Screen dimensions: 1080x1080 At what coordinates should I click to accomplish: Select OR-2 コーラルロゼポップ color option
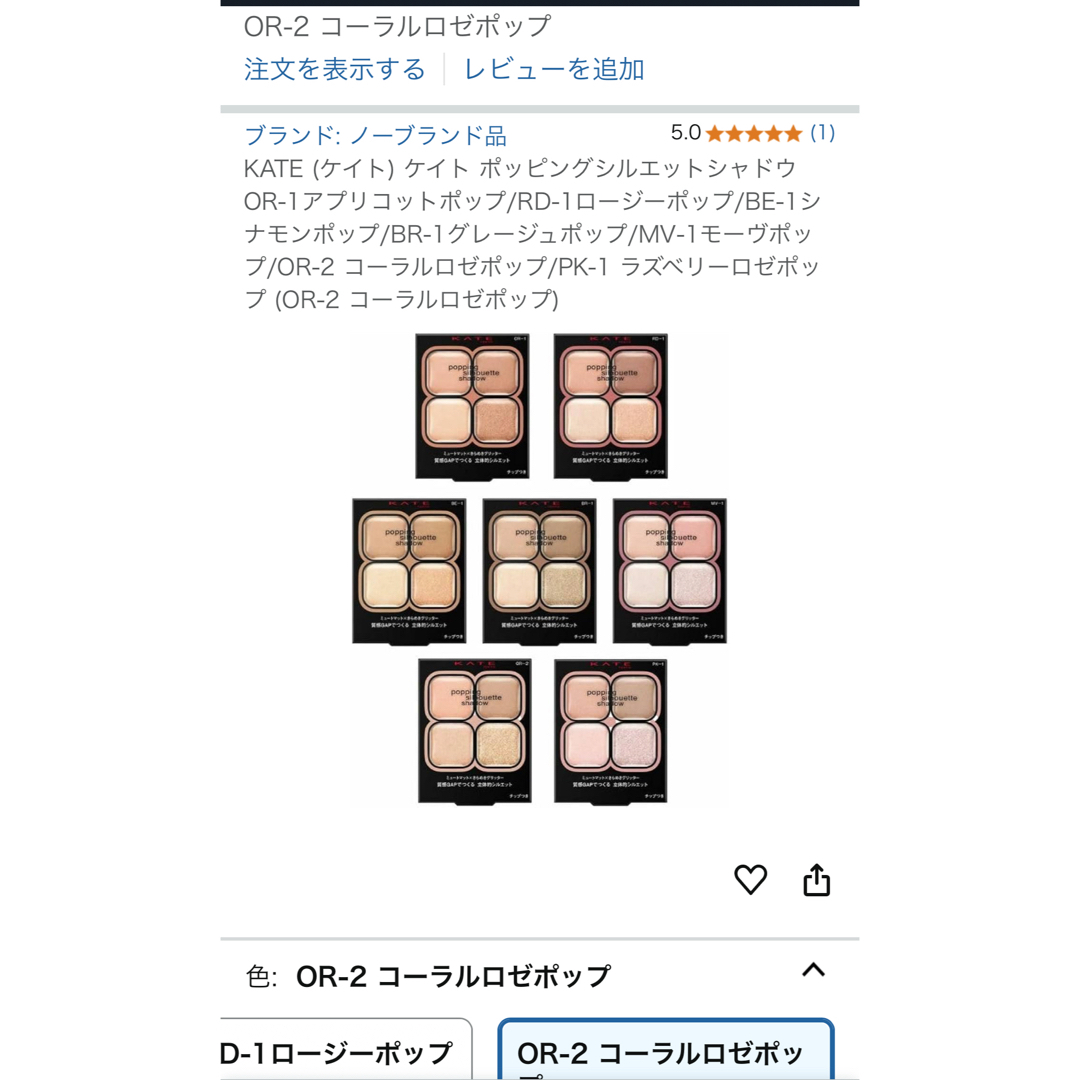pyautogui.click(x=666, y=1049)
